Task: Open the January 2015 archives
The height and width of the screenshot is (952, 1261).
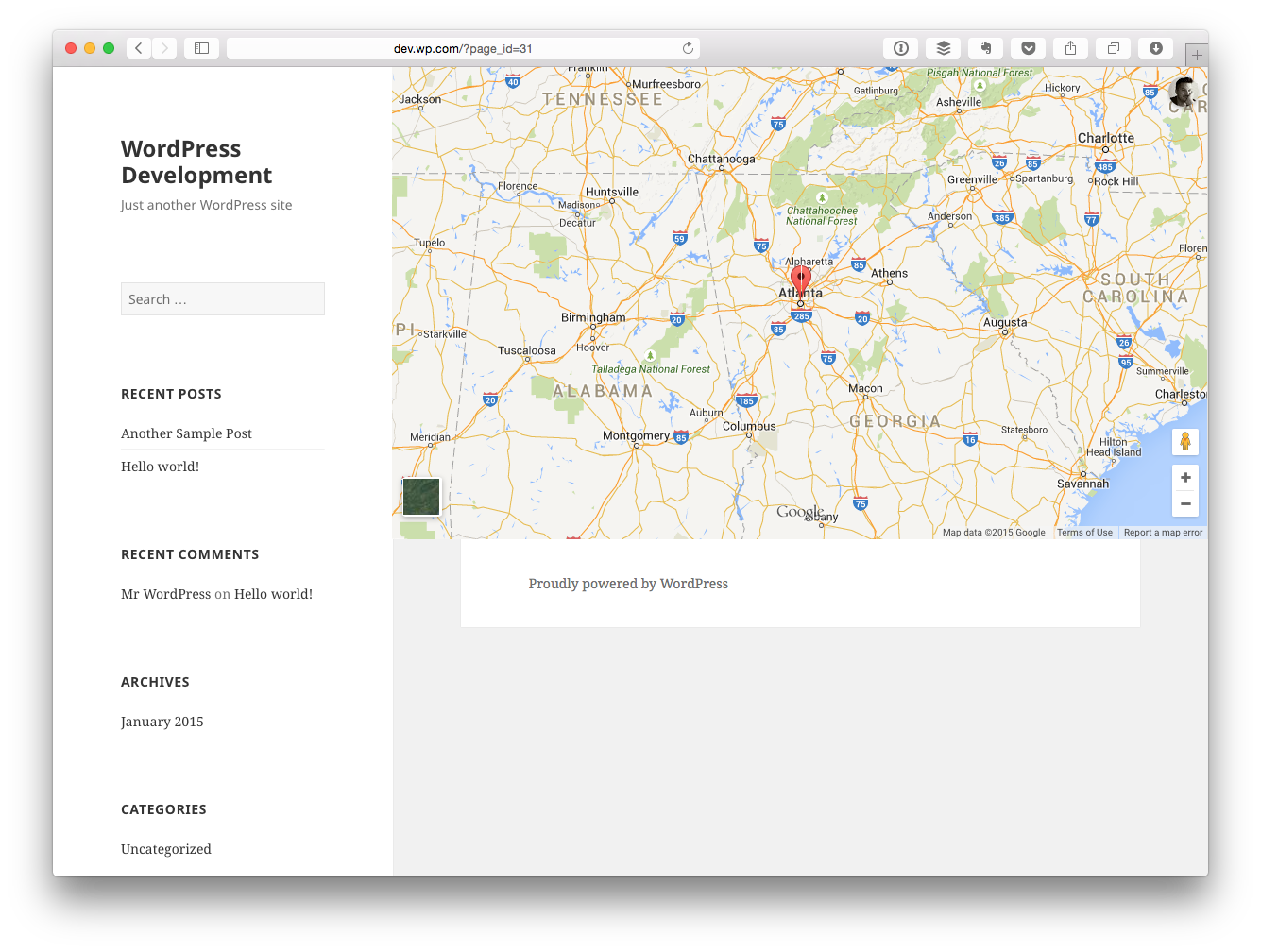Action: coord(162,721)
